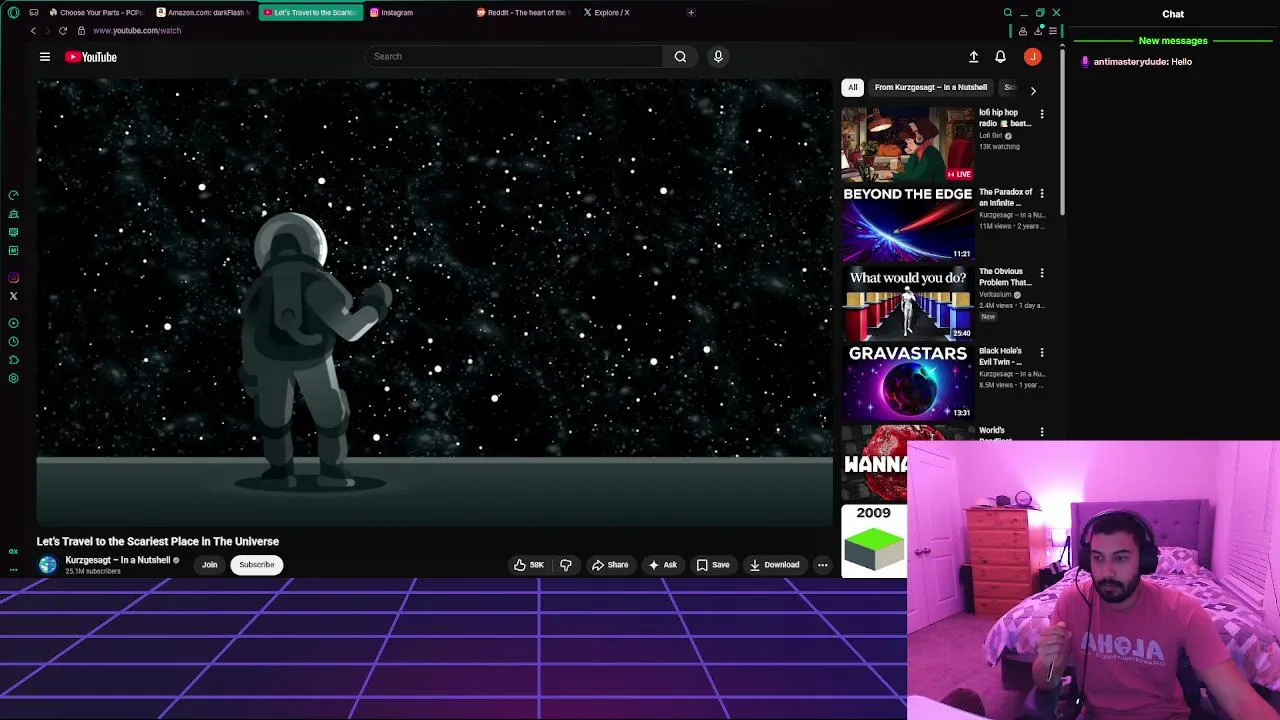Image resolution: width=1280 pixels, height=720 pixels.
Task: Open Instagram from the Opera sidebar
Action: 13,278
